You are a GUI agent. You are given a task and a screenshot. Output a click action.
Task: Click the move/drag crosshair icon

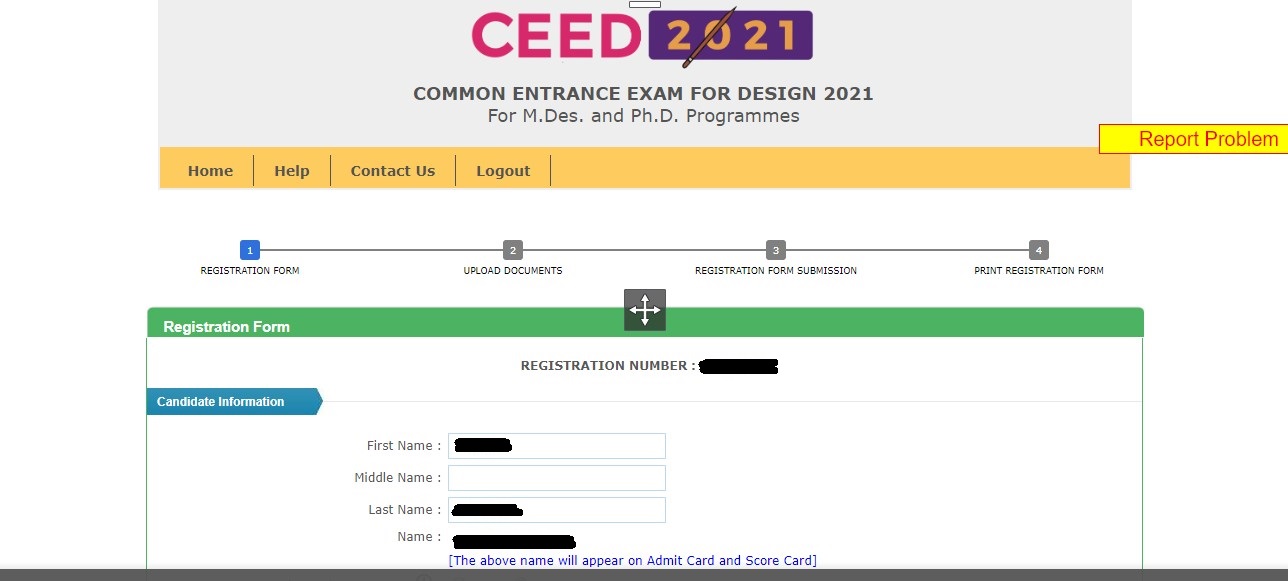point(644,310)
